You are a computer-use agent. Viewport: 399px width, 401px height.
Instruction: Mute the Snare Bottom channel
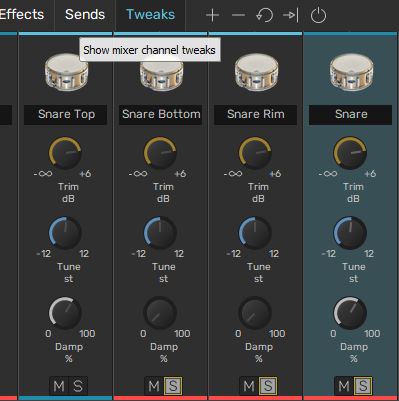tap(154, 386)
